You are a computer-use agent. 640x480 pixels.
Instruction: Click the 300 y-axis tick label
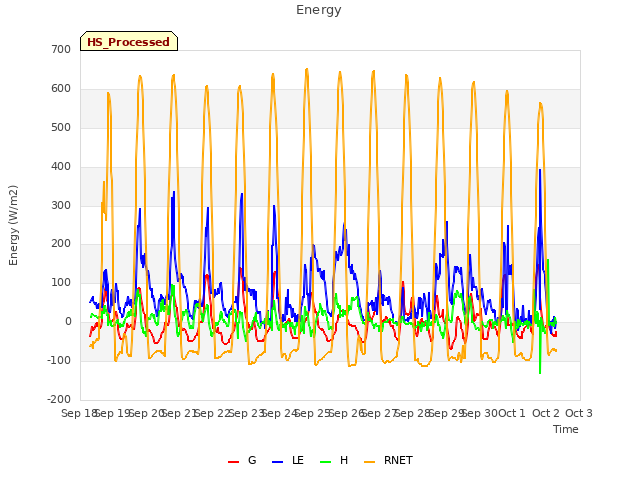point(61,205)
